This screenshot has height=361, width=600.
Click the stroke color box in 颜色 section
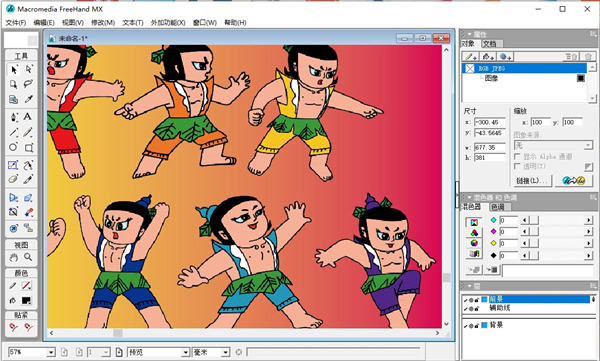click(26, 286)
